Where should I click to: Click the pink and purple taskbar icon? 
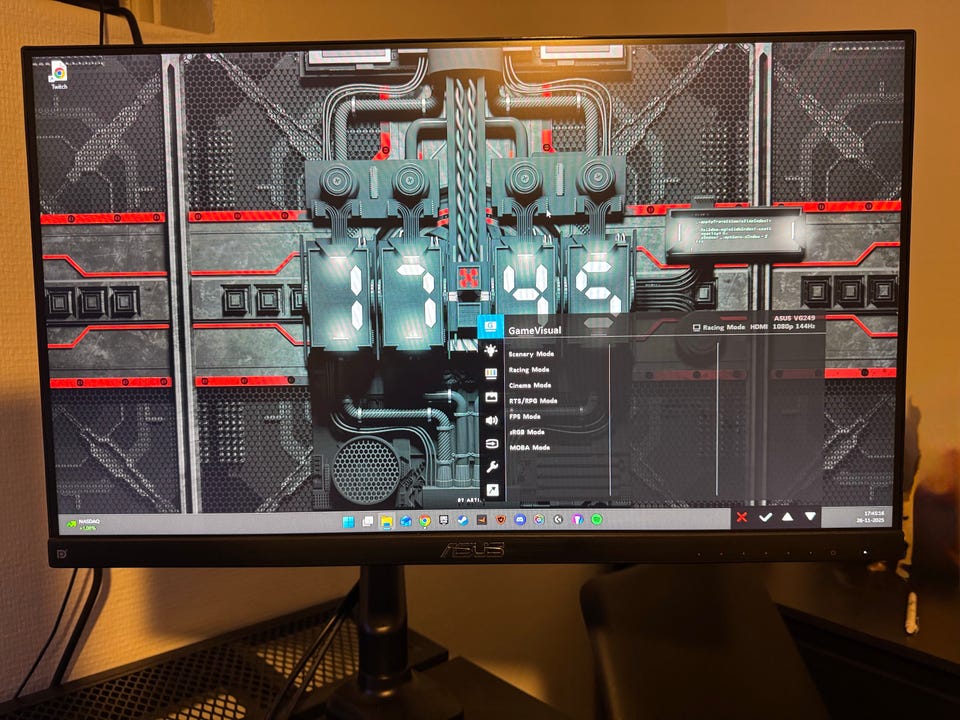[x=577, y=520]
